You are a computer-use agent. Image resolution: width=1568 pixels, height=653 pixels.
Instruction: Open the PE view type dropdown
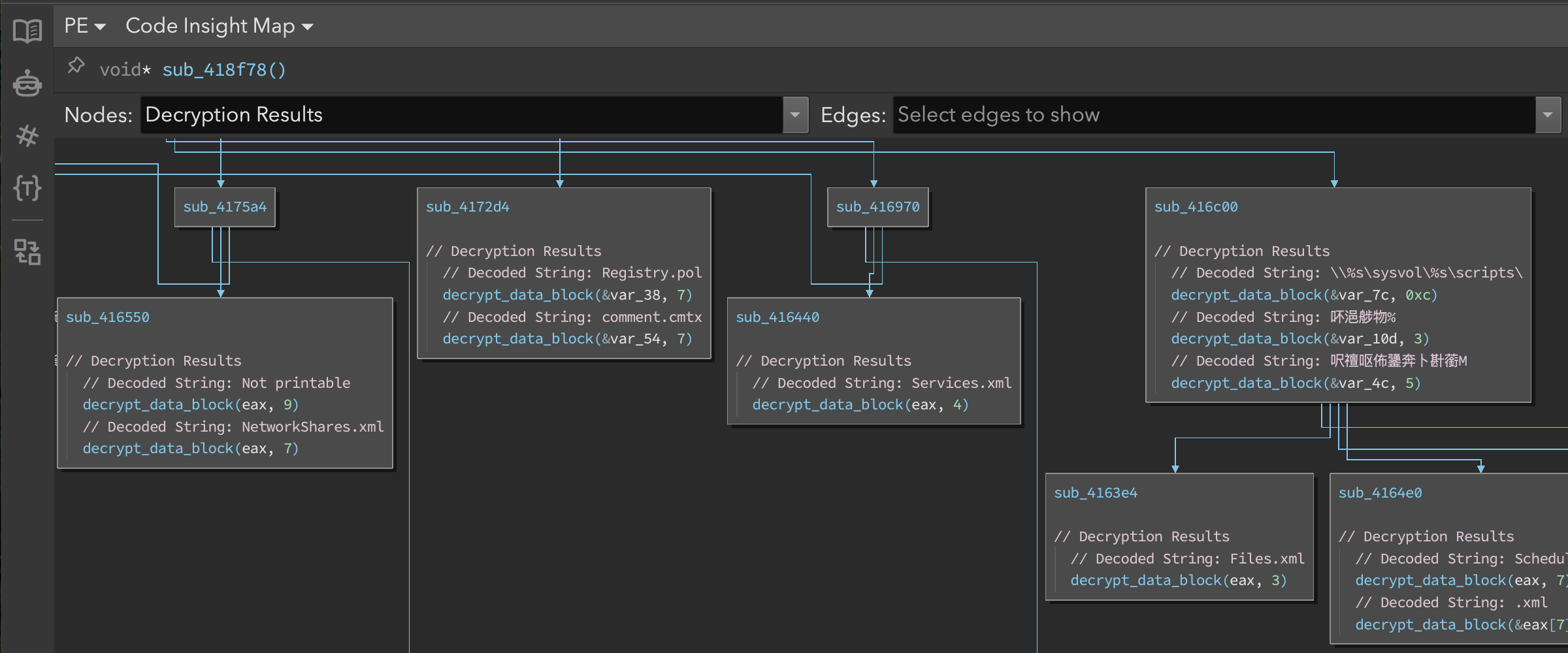coord(84,26)
